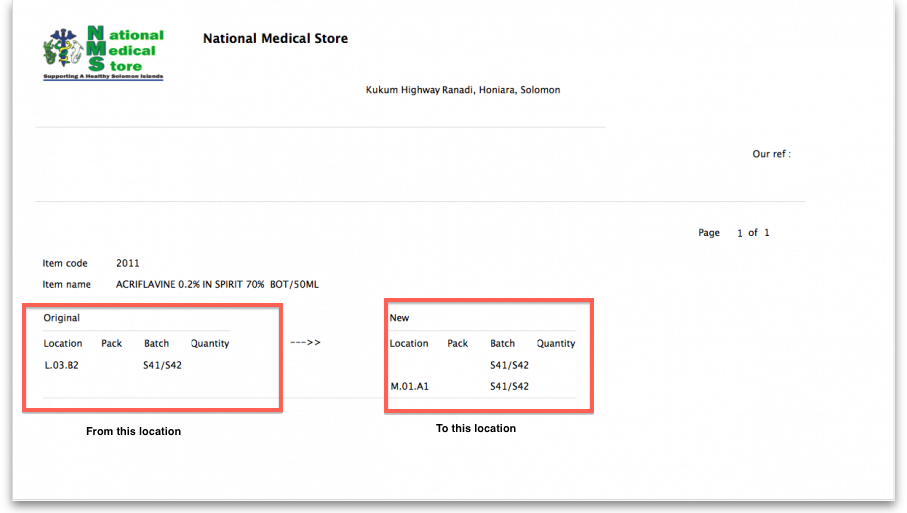The image size is (907, 513).
Task: Click the Quantity header in the New table
Action: point(556,343)
